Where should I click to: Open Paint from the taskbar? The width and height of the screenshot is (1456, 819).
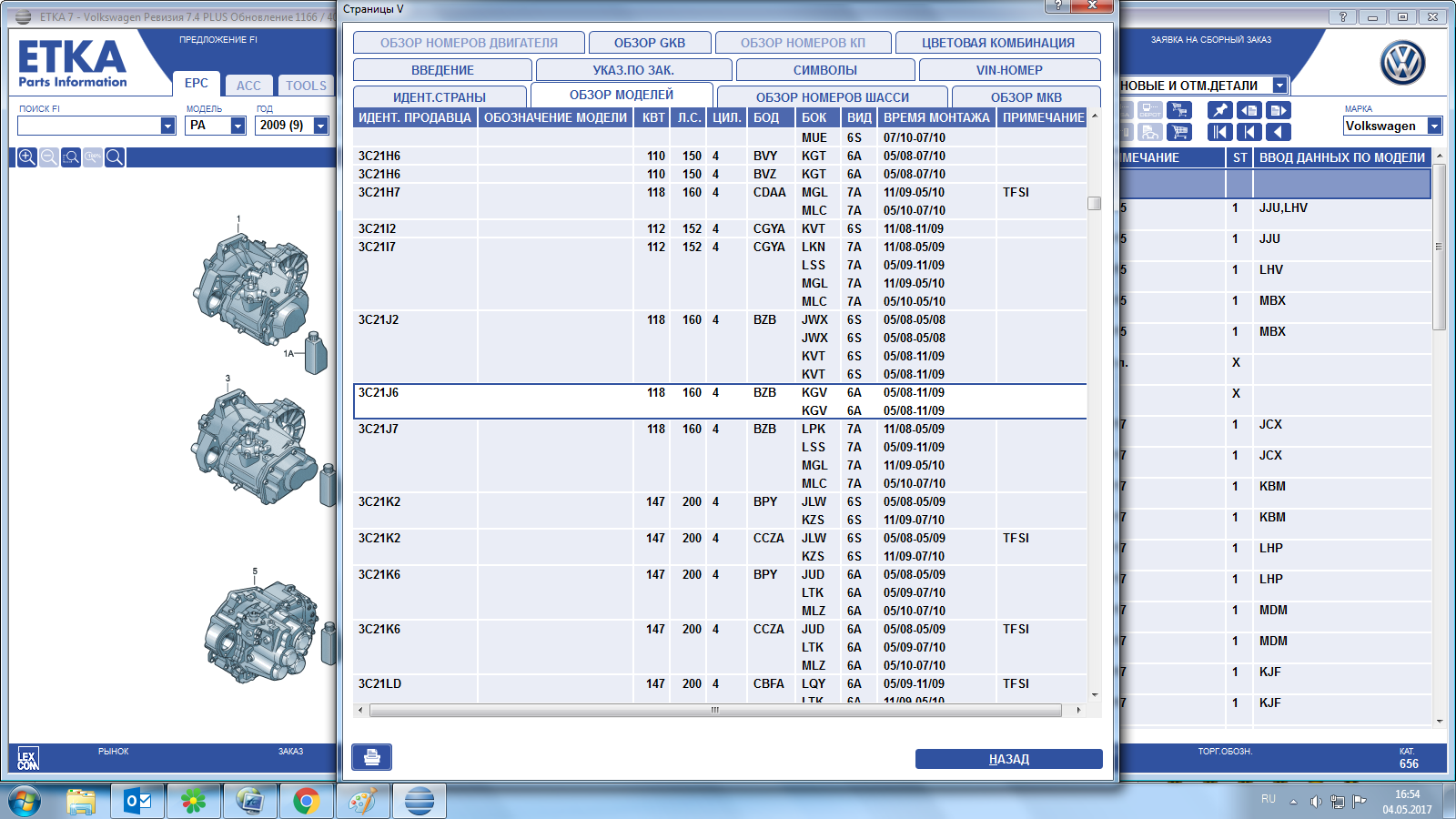363,802
